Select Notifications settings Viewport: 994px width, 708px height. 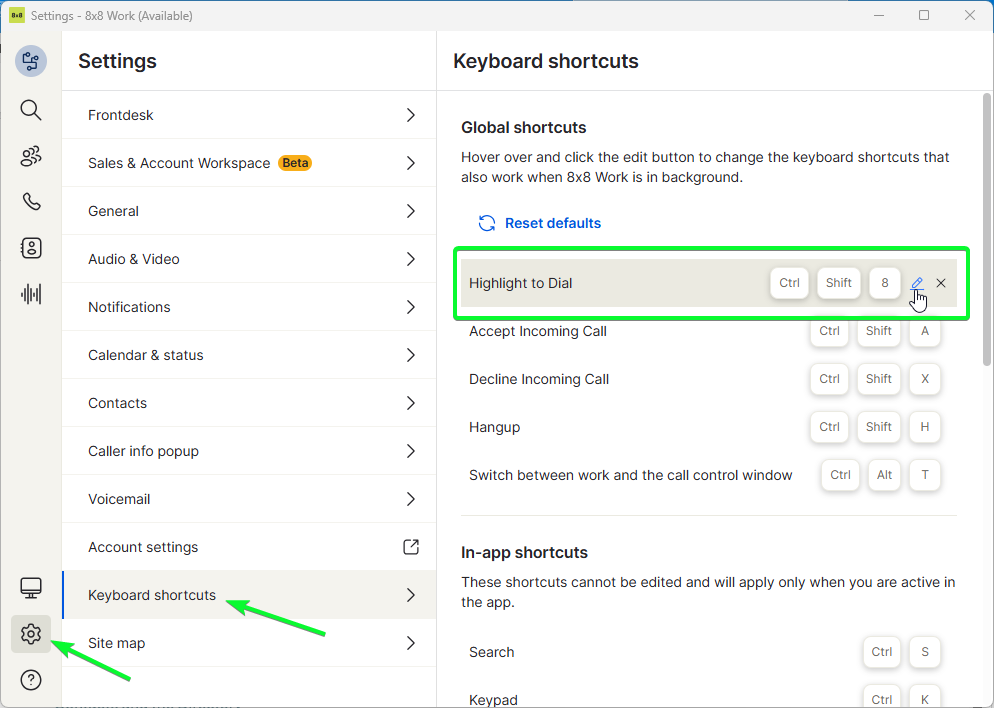[x=249, y=307]
